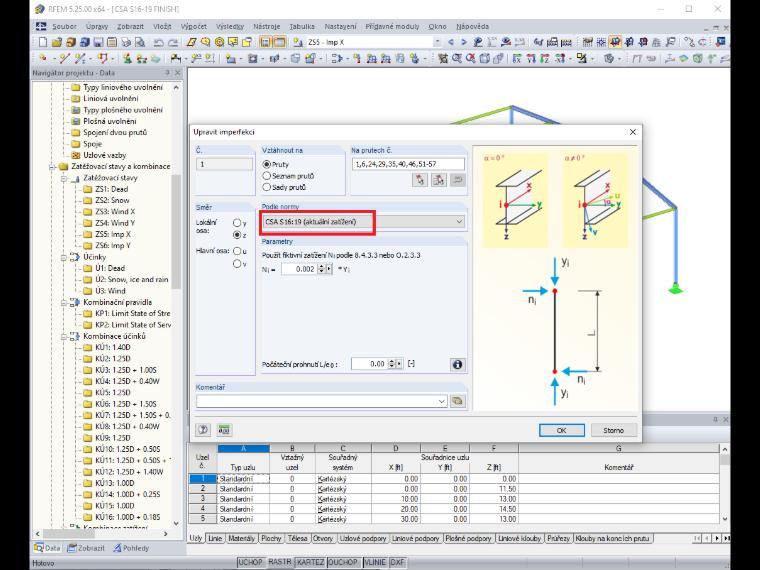Open the Podle normy CSA S16:19 dropdown
Image resolution: width=760 pixels, height=570 pixels.
363,222
